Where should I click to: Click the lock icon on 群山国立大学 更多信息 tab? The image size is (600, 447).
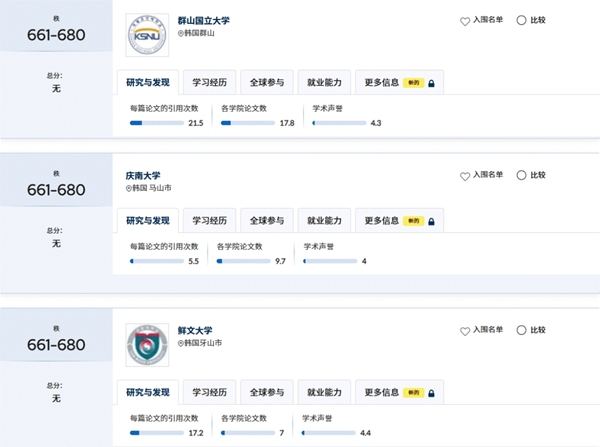[431, 83]
